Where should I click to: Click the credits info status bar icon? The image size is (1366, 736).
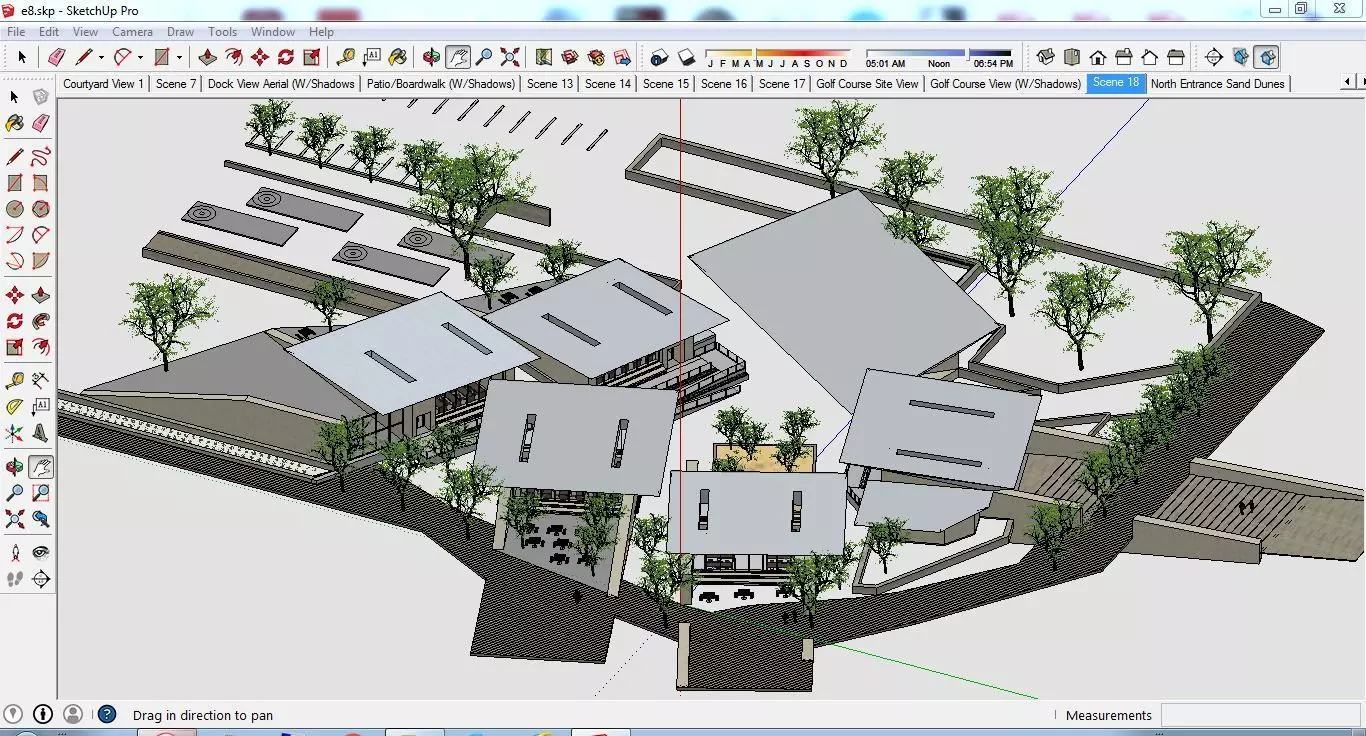pyautogui.click(x=43, y=715)
